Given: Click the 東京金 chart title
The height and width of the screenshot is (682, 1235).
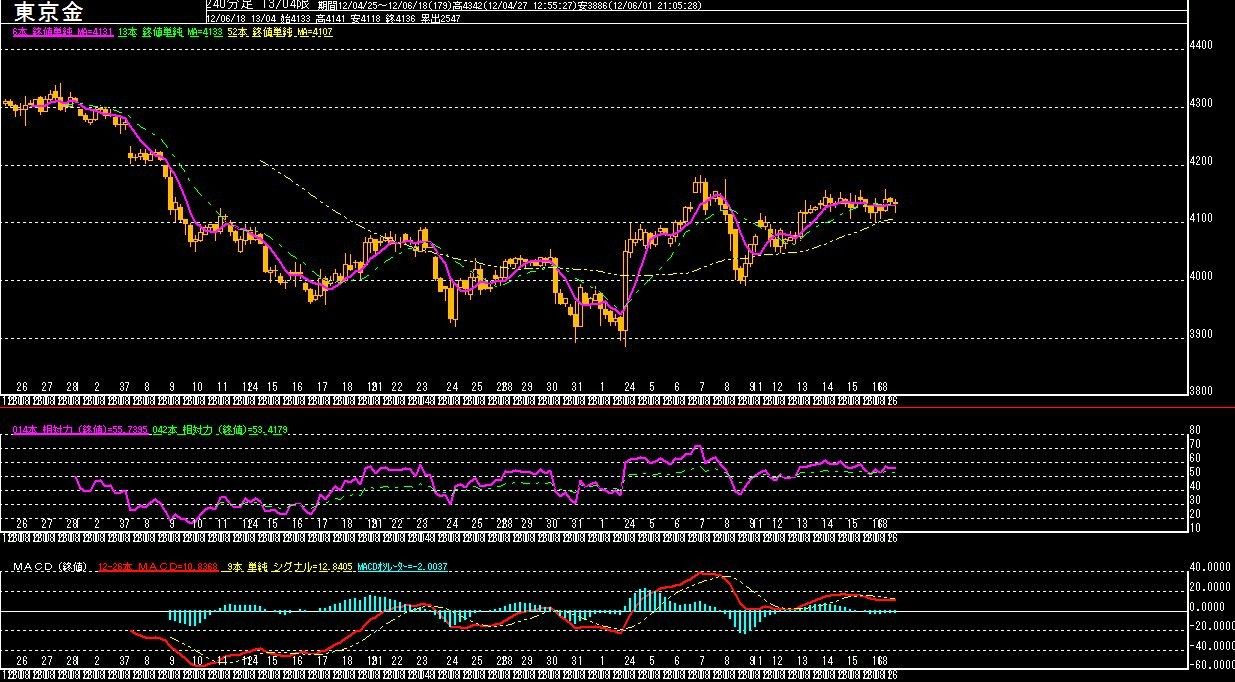Looking at the screenshot, I should (x=49, y=12).
